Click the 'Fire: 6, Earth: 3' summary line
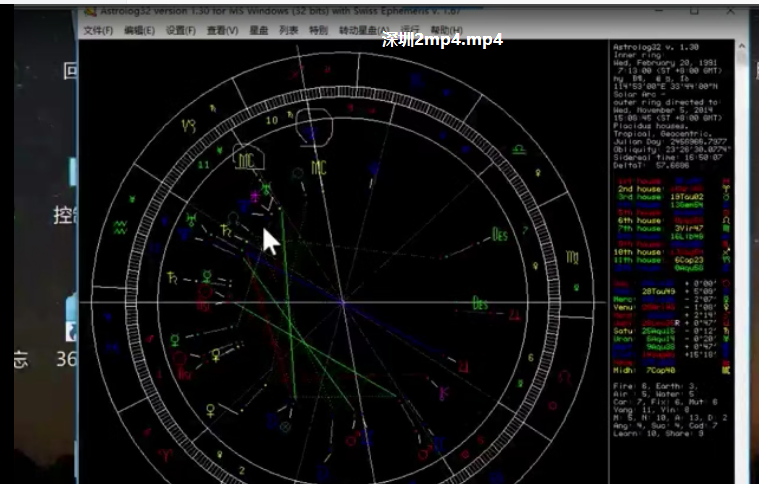The height and width of the screenshot is (484, 759). (x=655, y=386)
